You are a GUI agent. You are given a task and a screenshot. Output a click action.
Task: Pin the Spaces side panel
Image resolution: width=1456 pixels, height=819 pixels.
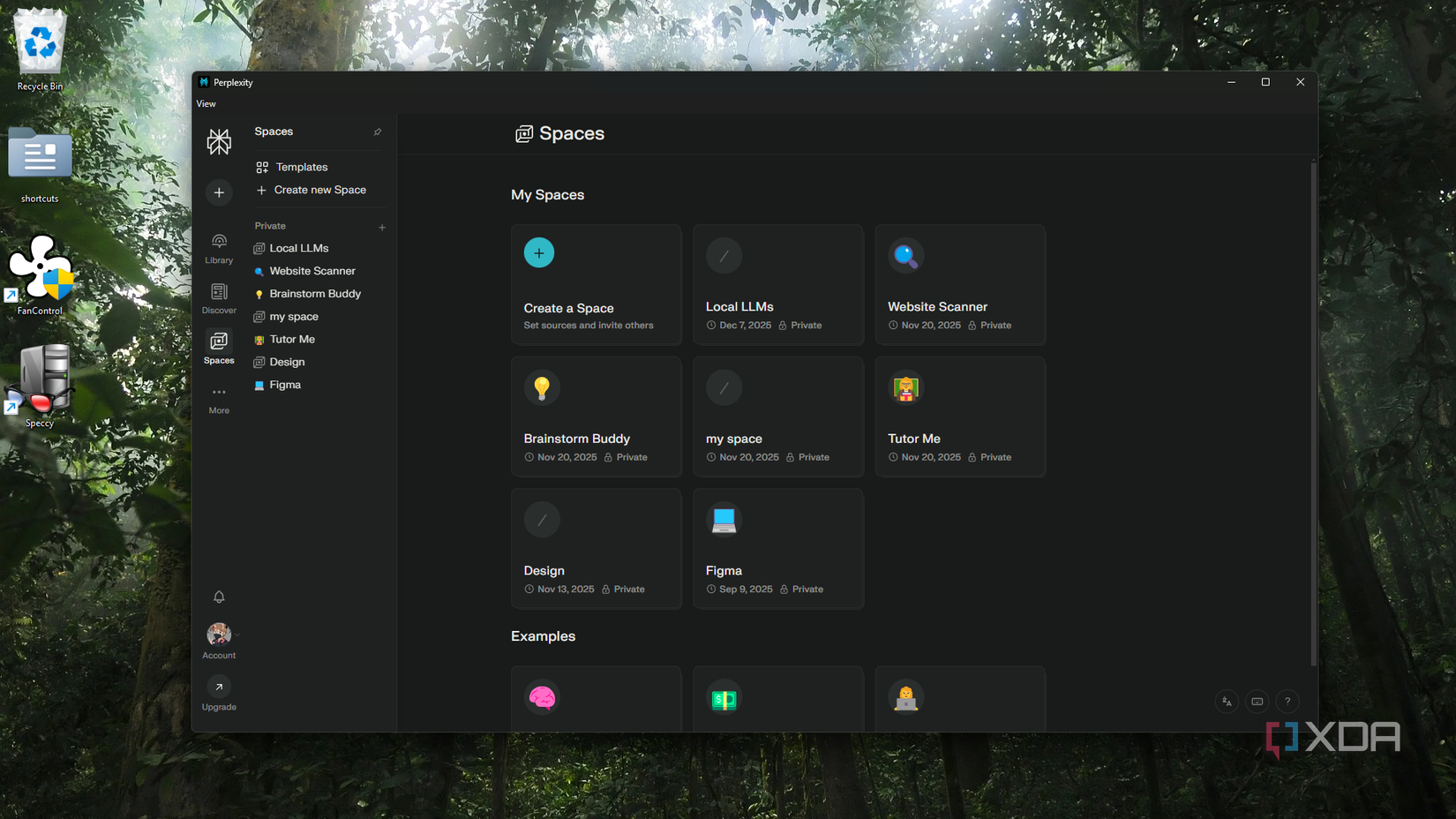(378, 131)
